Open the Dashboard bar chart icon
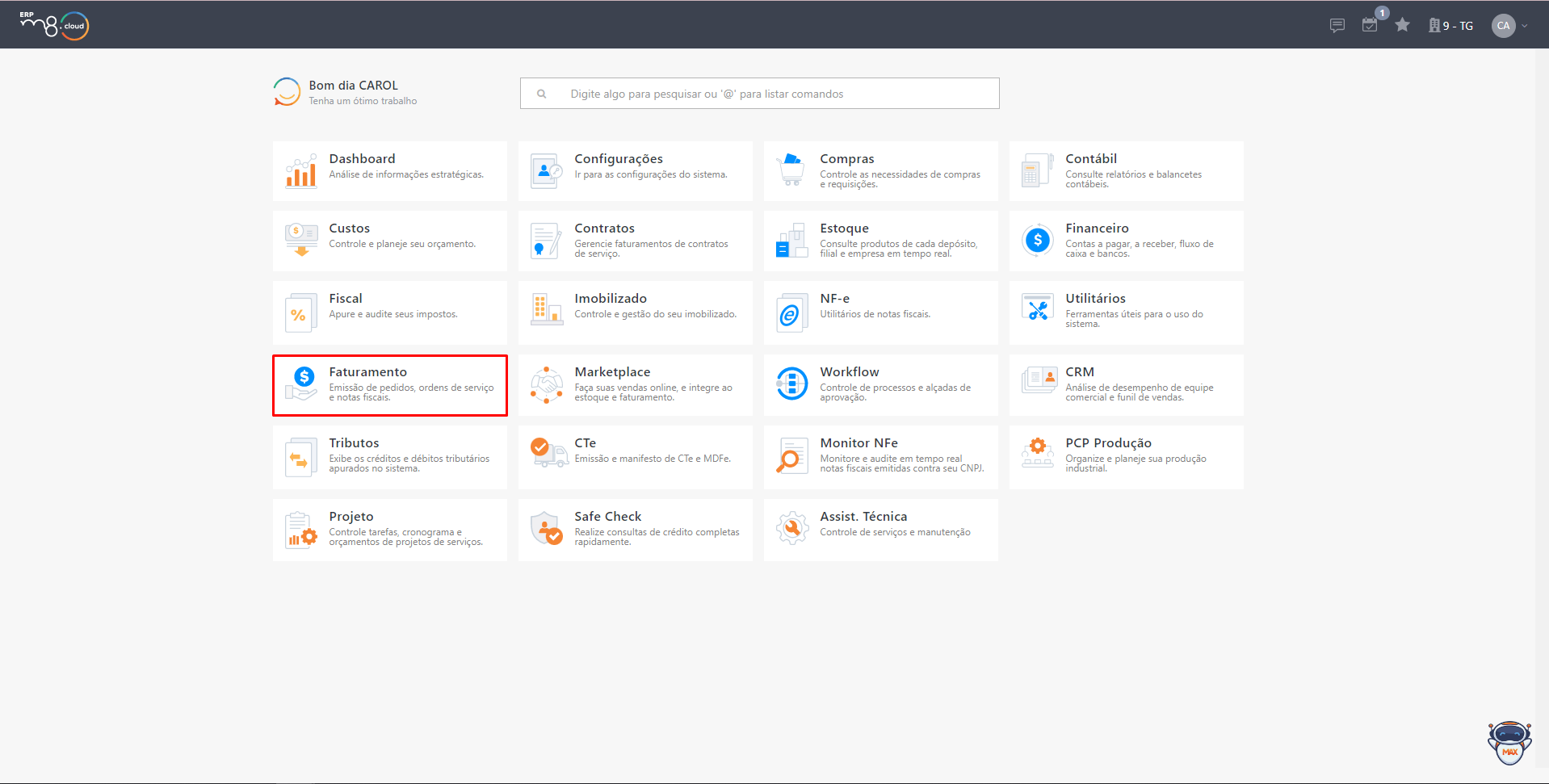Image resolution: width=1549 pixels, height=784 pixels. (301, 171)
